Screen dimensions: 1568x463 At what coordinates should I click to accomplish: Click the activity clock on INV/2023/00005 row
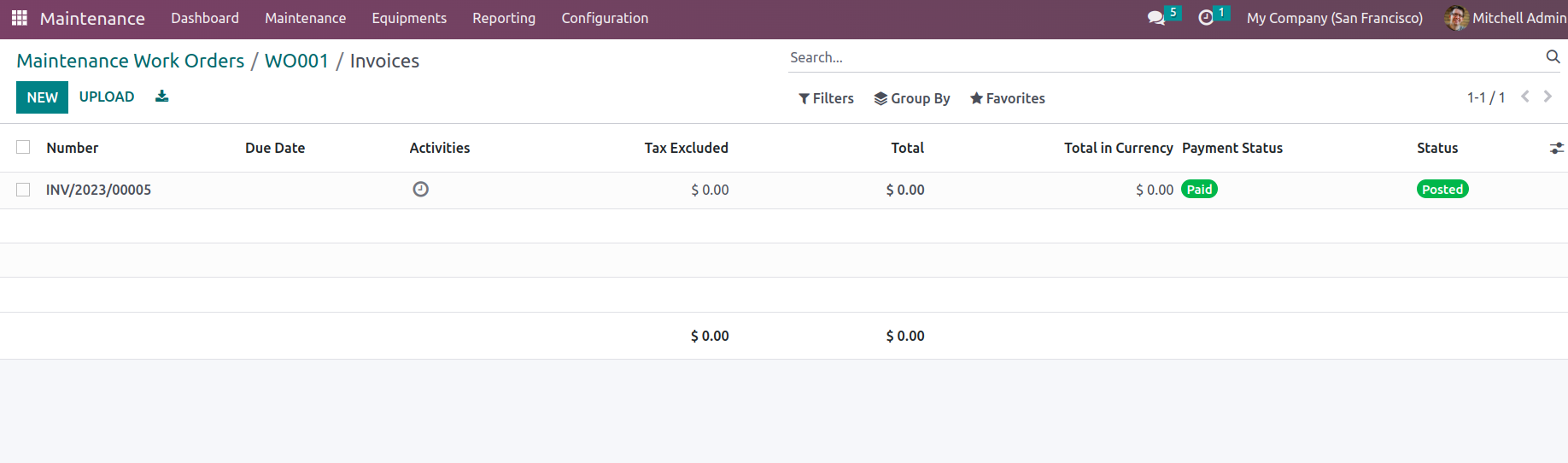(420, 190)
